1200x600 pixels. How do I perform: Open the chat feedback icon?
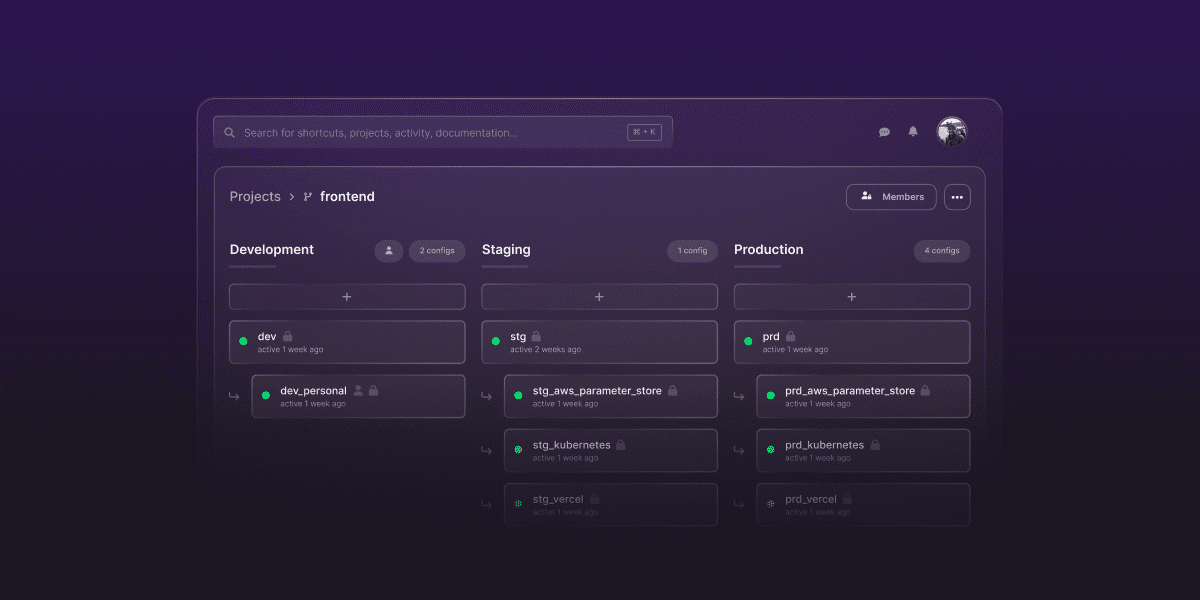tap(884, 132)
